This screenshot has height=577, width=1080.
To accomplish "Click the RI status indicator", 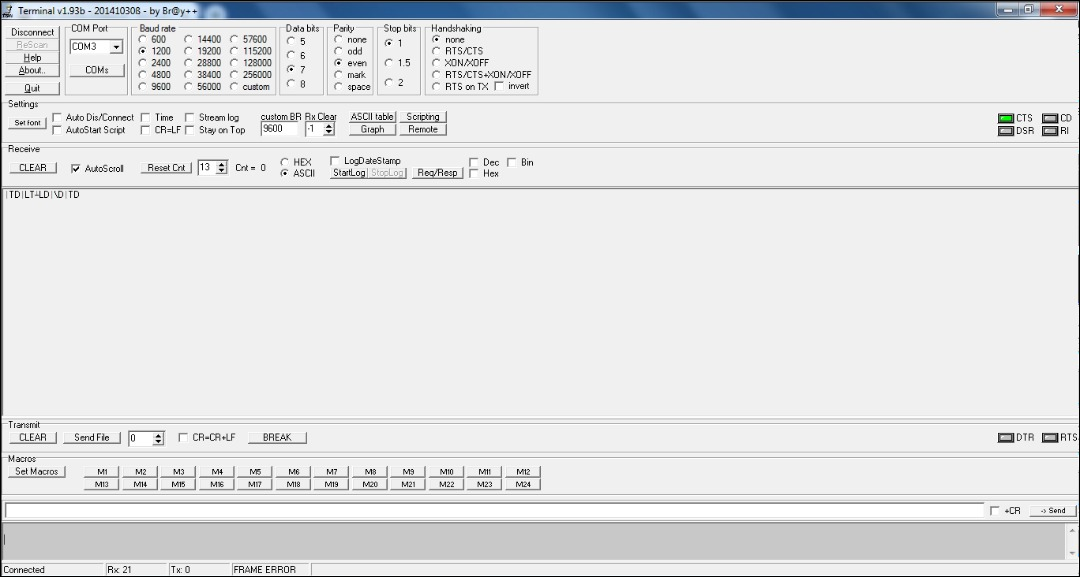I will click(1050, 130).
